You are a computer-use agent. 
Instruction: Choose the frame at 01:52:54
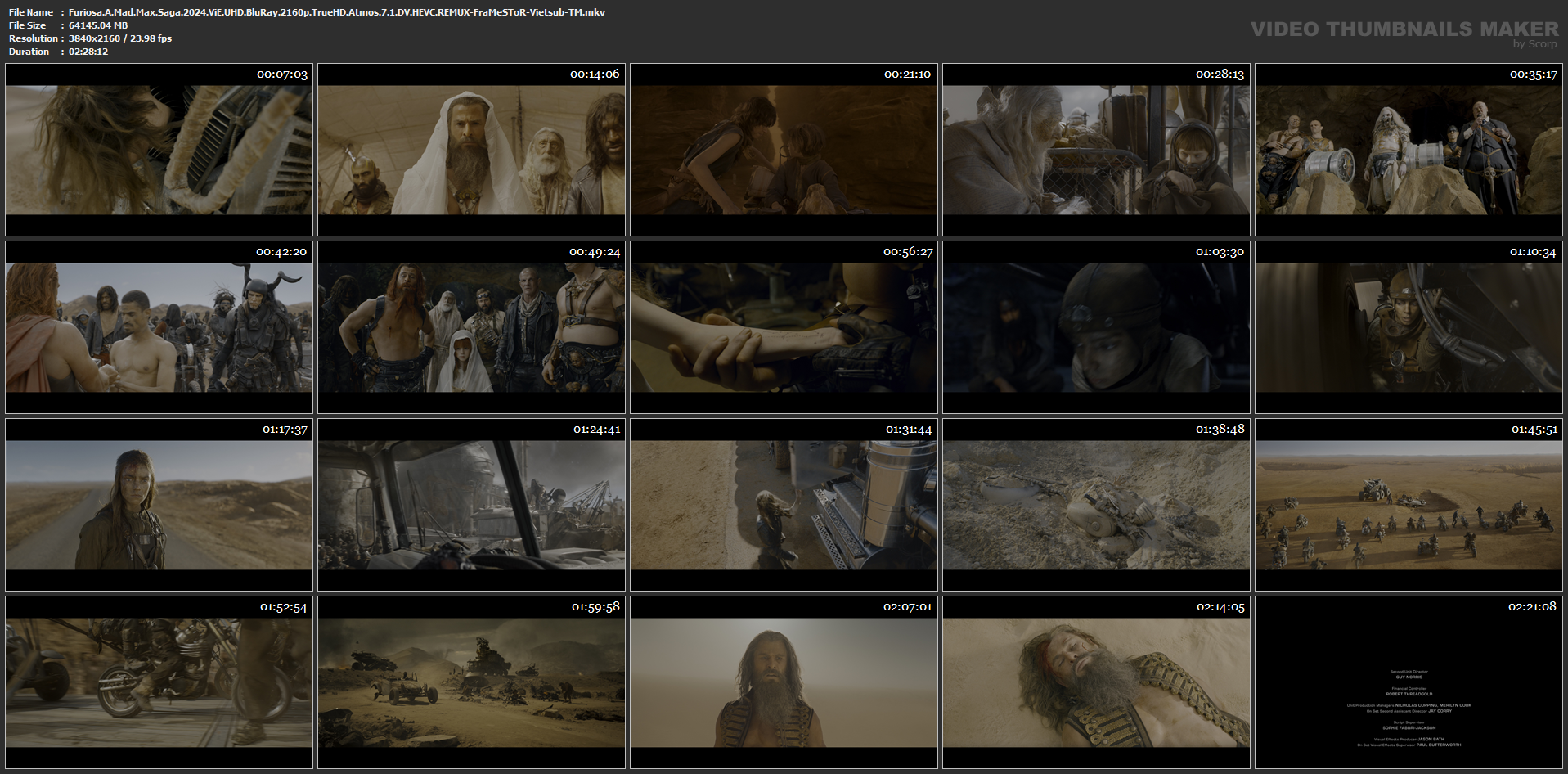[x=159, y=682]
